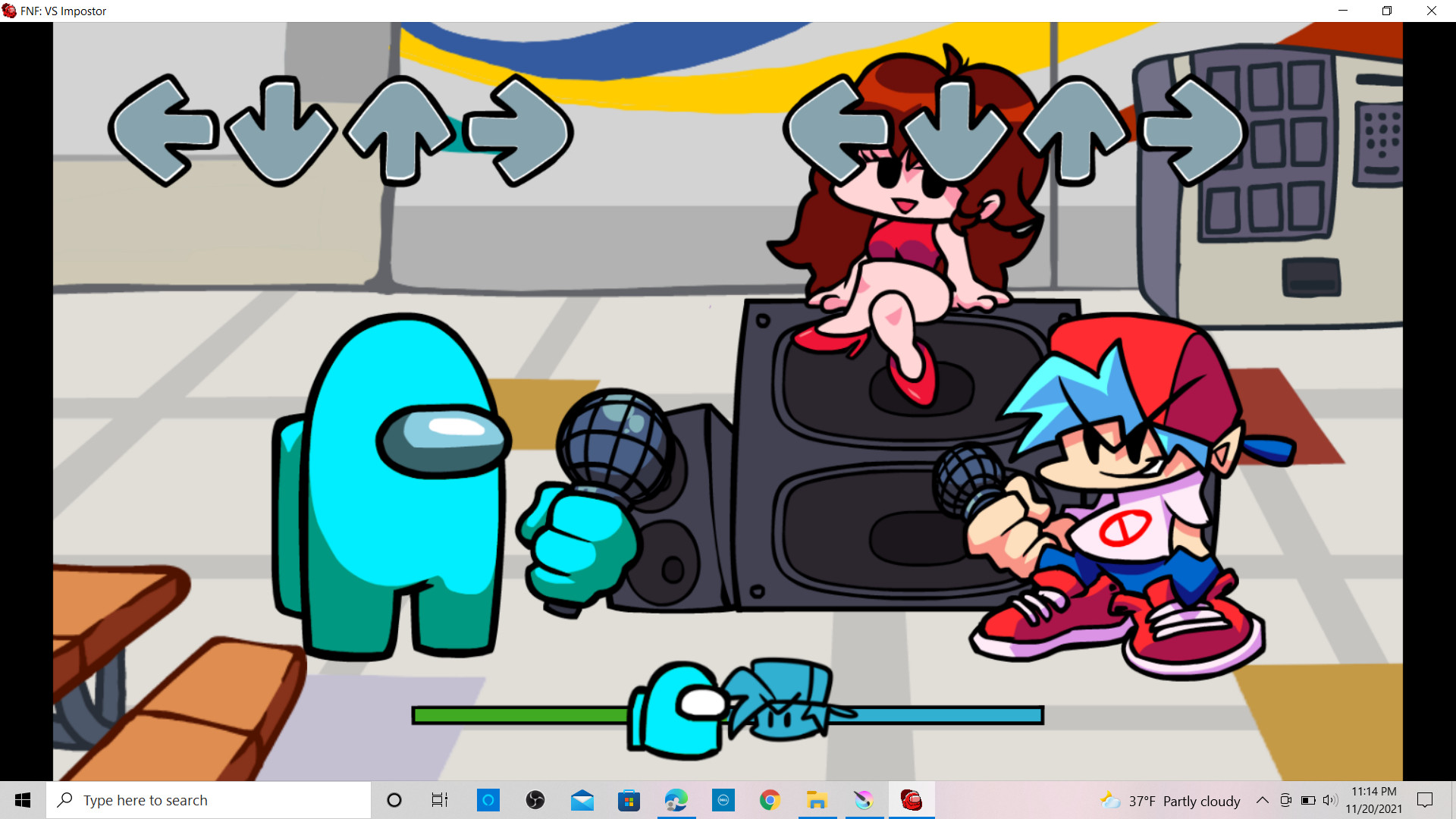The image size is (1456, 819).
Task: Open the notification action center
Action: 1425,800
